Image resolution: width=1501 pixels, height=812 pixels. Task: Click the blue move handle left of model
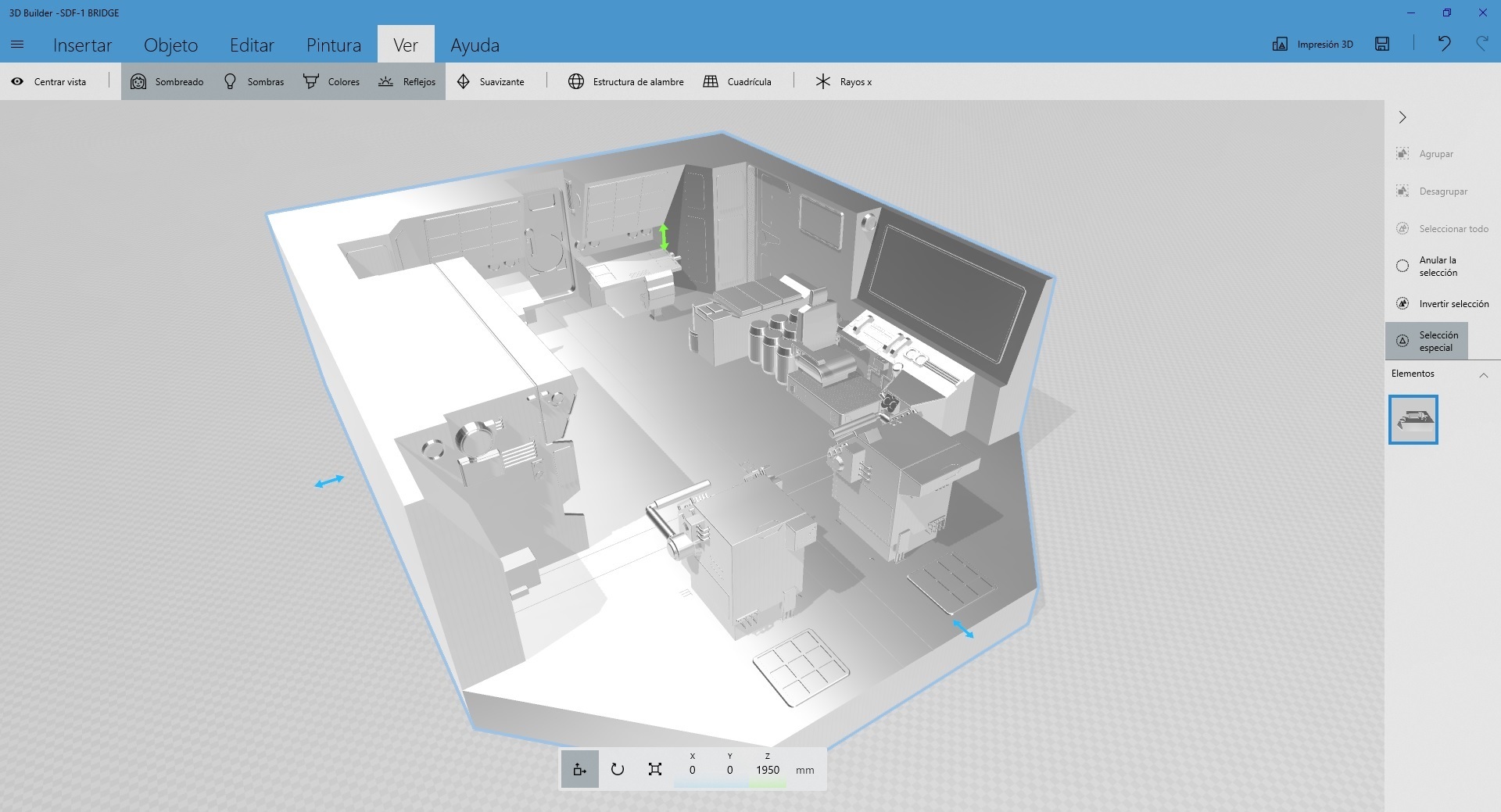(x=329, y=481)
